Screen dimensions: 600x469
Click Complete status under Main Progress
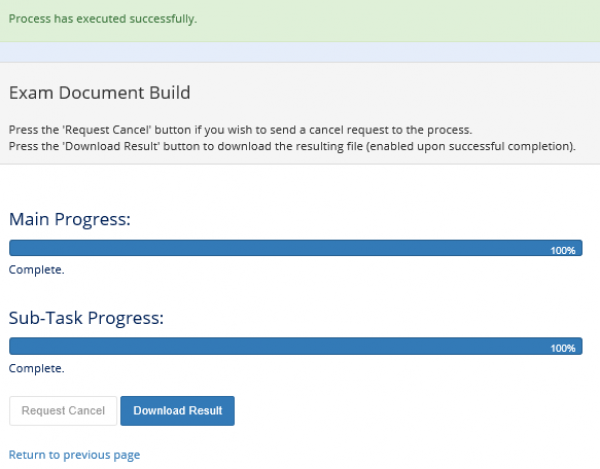point(36,270)
